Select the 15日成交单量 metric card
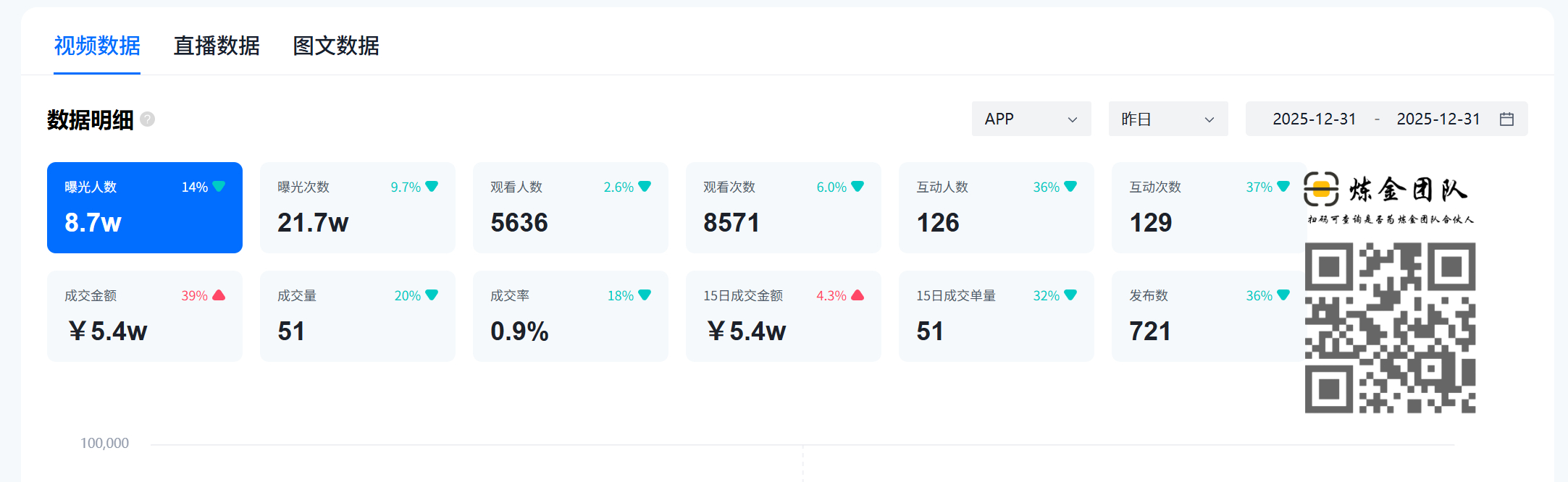1568x482 pixels. (x=996, y=316)
